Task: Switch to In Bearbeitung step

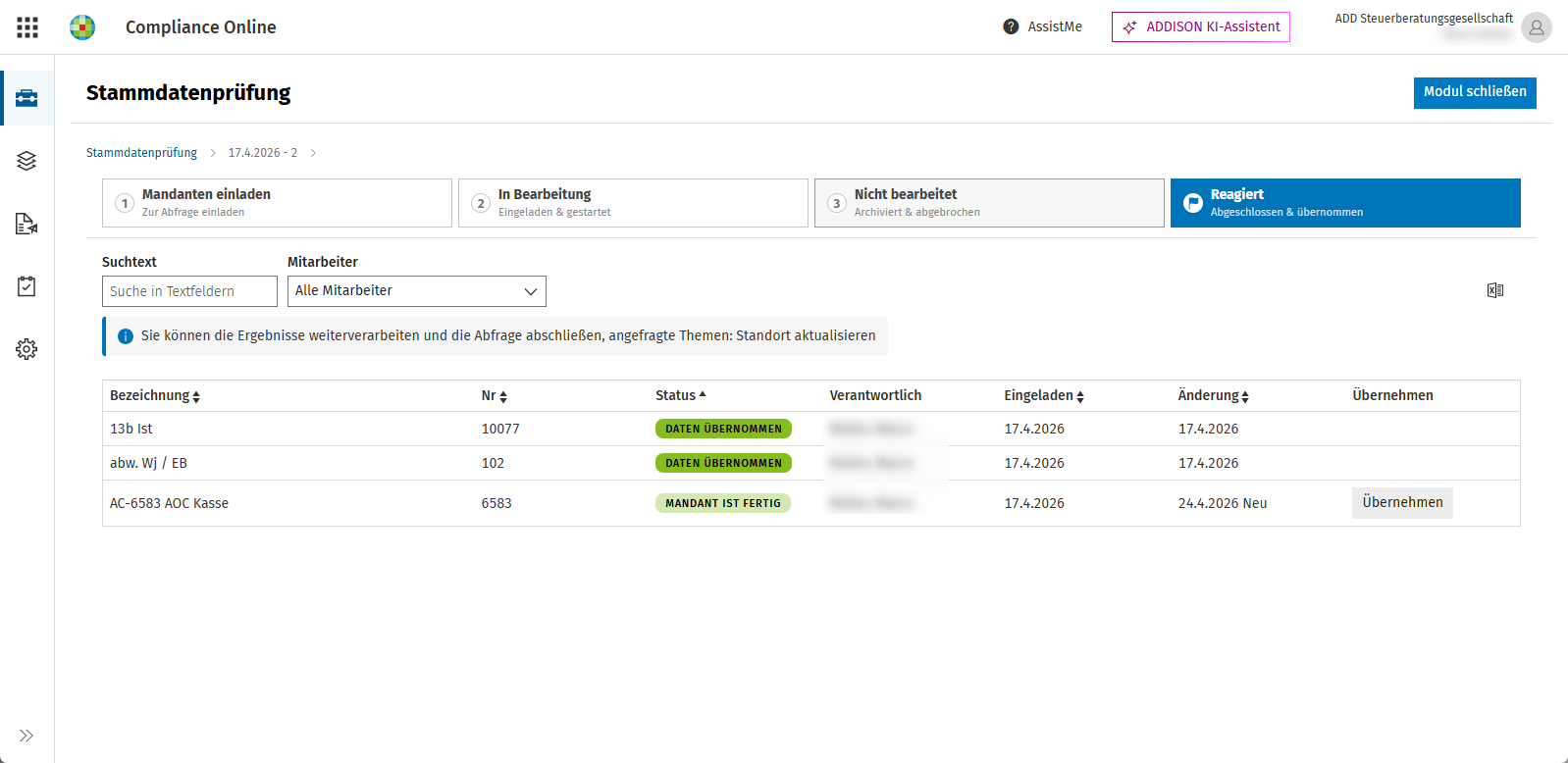Action: click(633, 203)
